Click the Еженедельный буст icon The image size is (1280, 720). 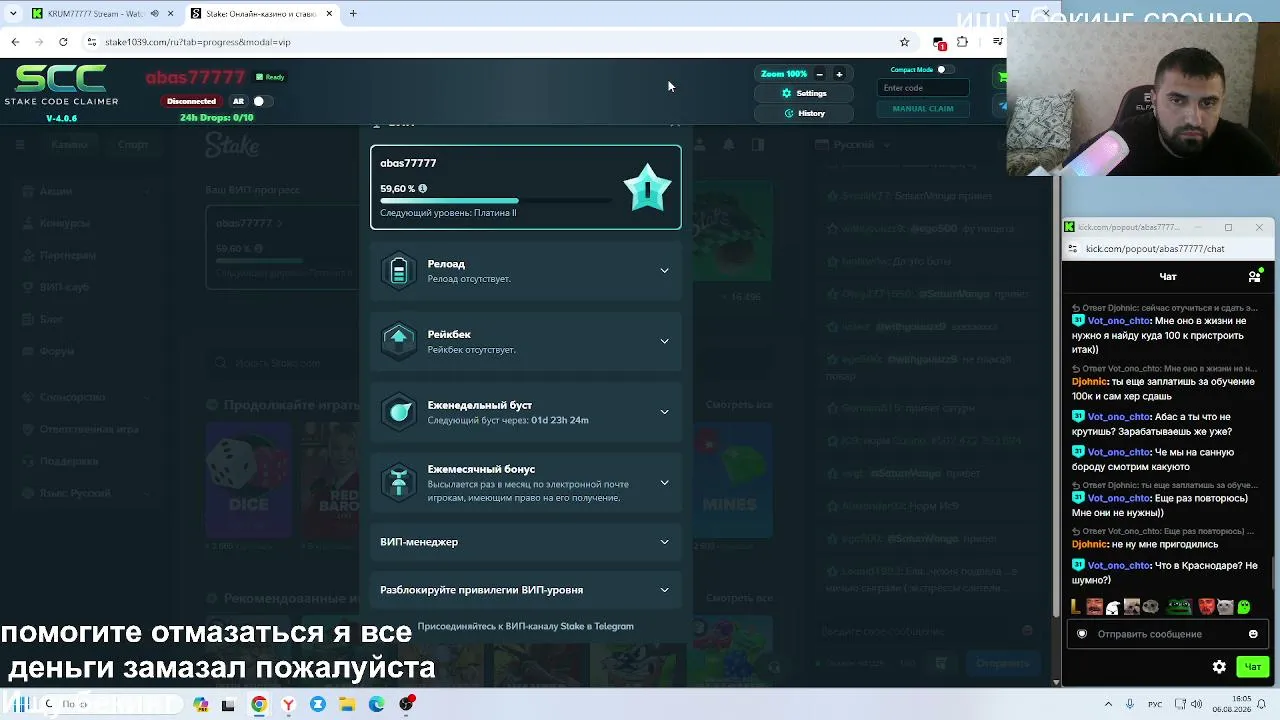point(399,412)
